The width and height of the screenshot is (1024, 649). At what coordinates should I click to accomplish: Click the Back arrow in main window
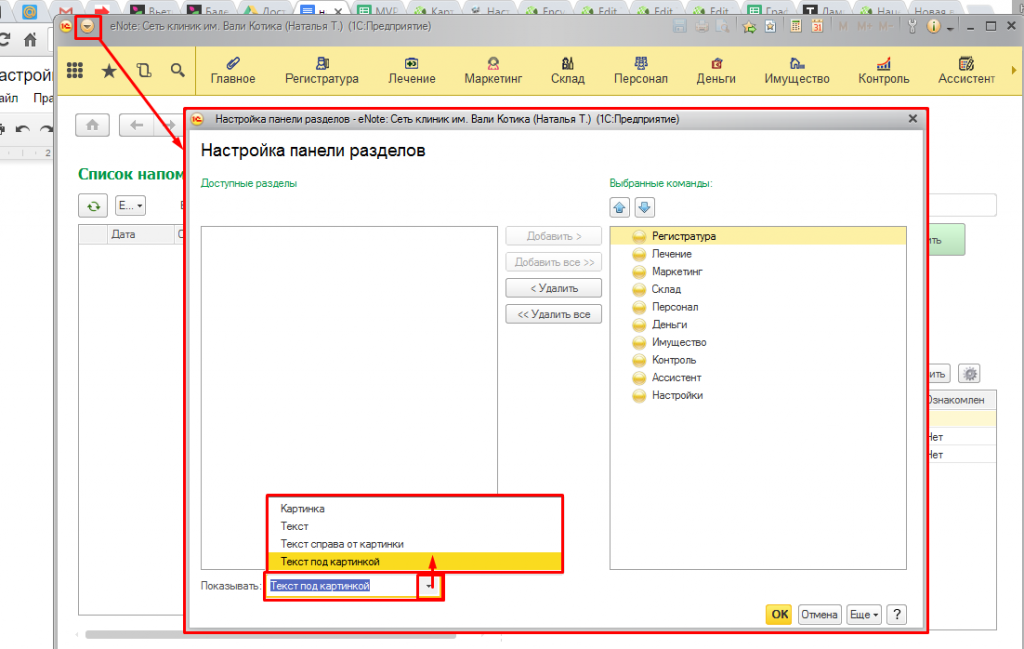coord(136,125)
